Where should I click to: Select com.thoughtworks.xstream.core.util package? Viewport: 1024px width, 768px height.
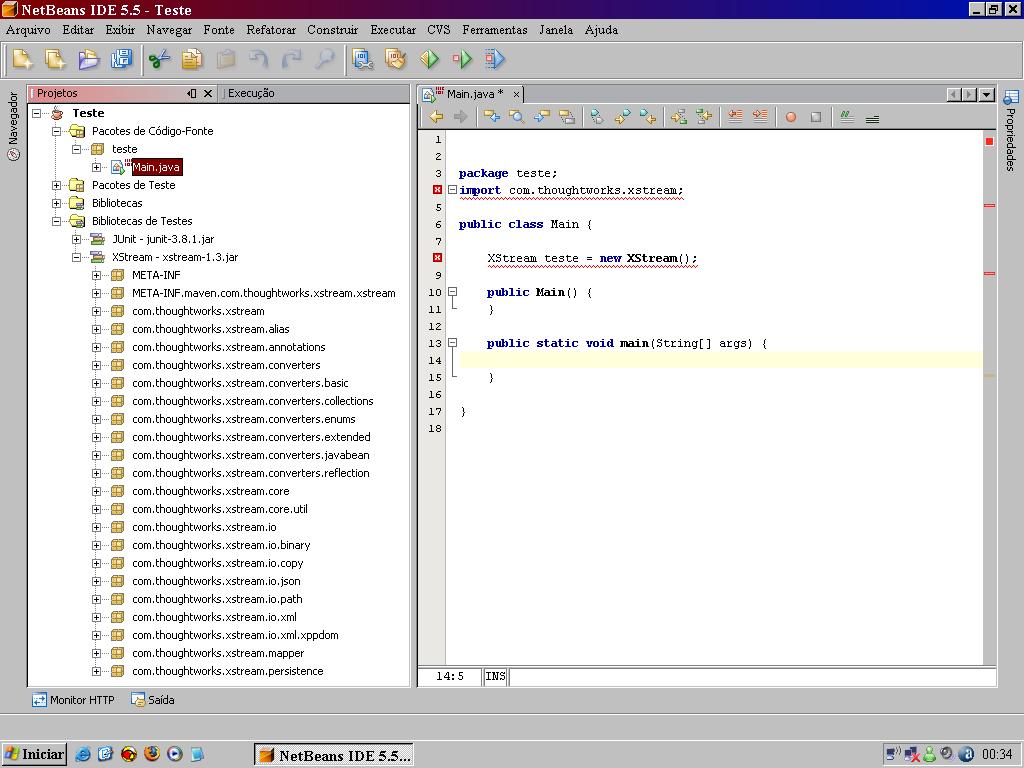tap(219, 509)
